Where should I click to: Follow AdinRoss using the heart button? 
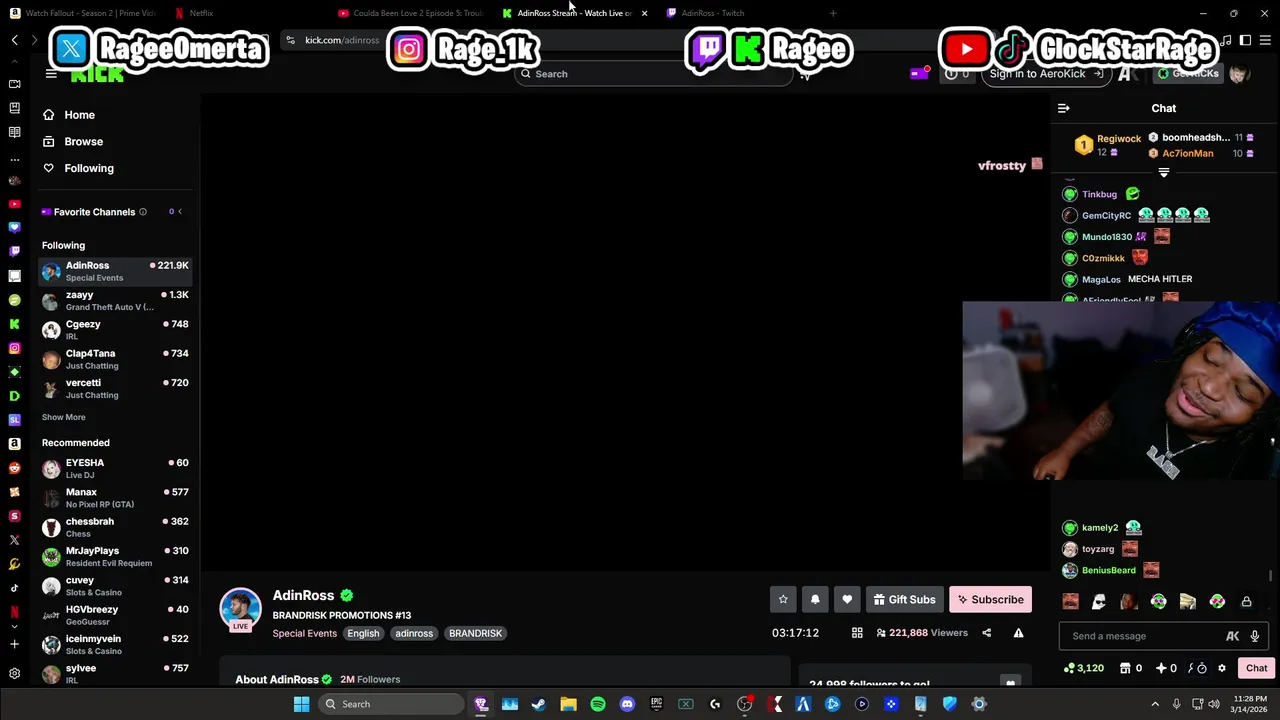point(847,599)
